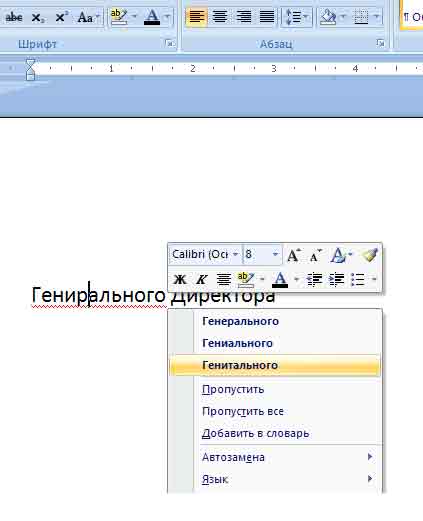The image size is (423, 521).
Task: Open bullets dropdown arrow in mini toolbar
Action: (374, 279)
